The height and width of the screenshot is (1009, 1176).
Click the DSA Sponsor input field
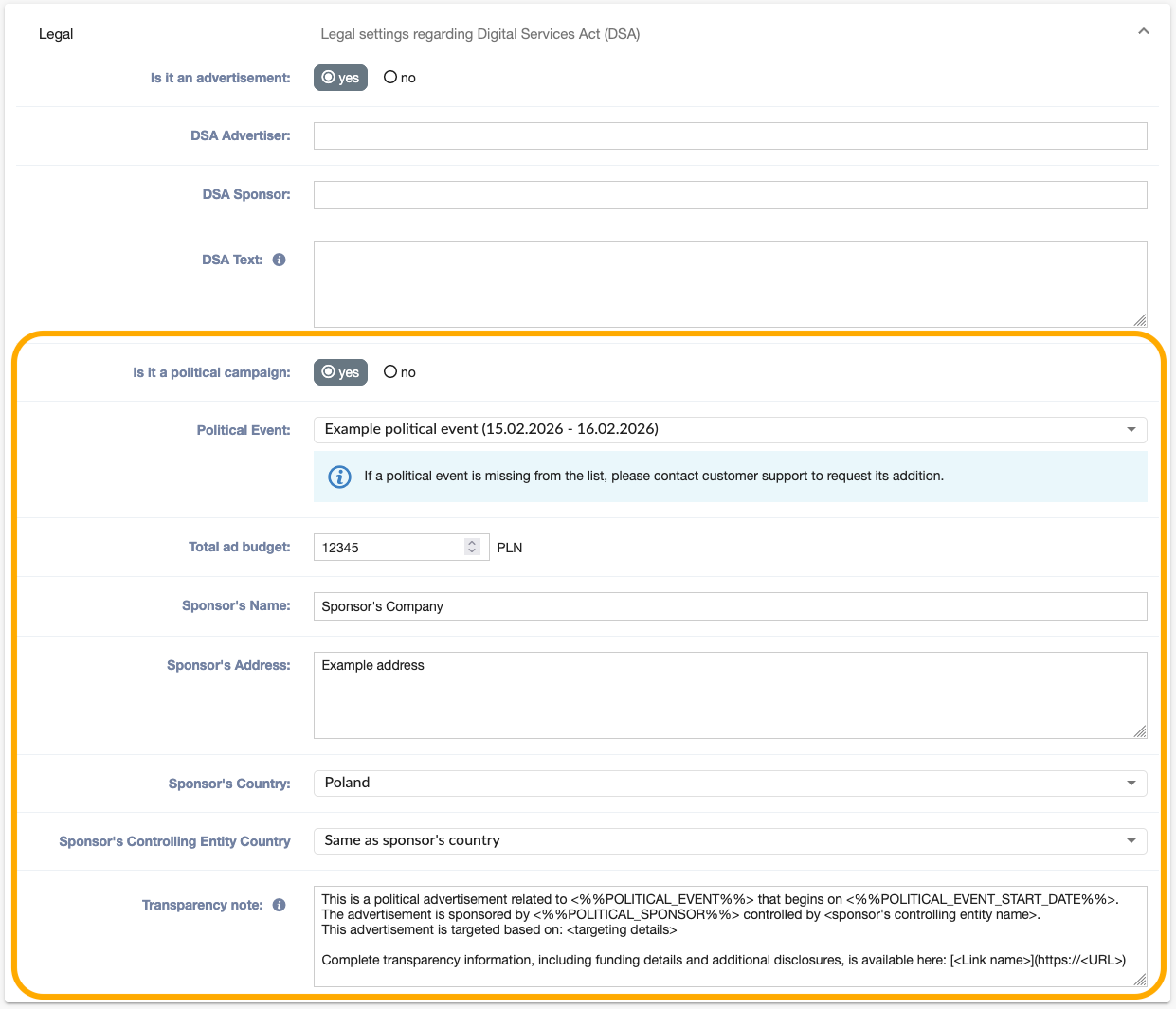point(730,195)
